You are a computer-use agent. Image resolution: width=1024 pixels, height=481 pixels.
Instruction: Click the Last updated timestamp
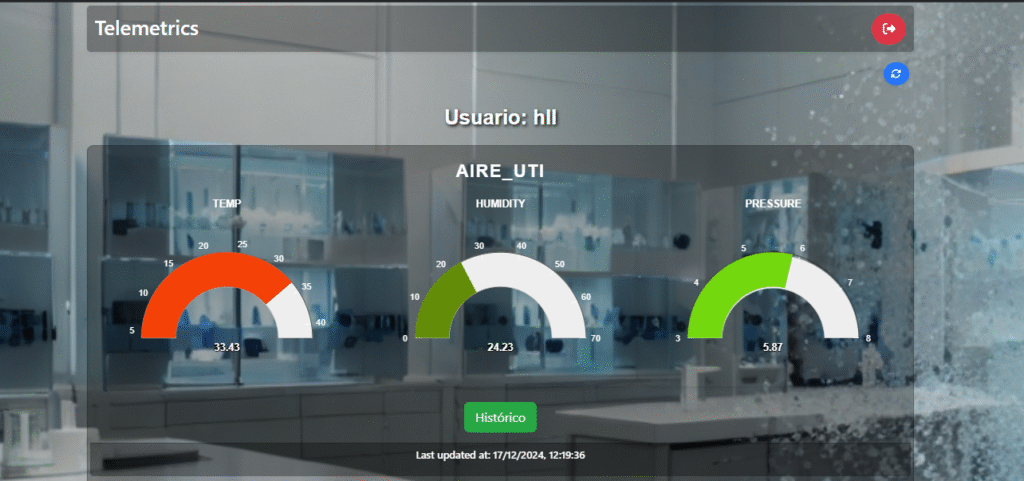(500, 456)
